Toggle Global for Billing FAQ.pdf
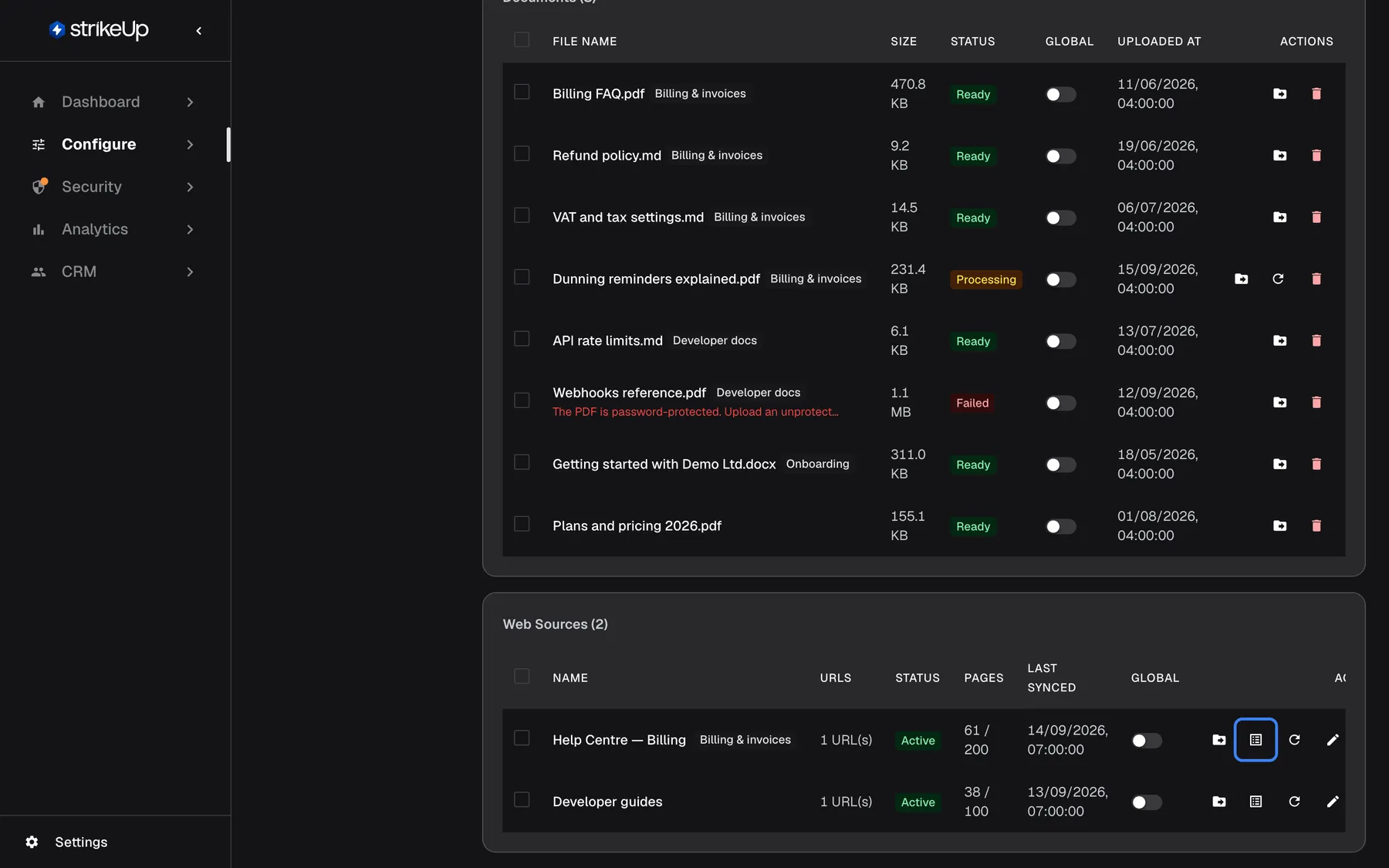The width and height of the screenshot is (1389, 868). (x=1060, y=94)
